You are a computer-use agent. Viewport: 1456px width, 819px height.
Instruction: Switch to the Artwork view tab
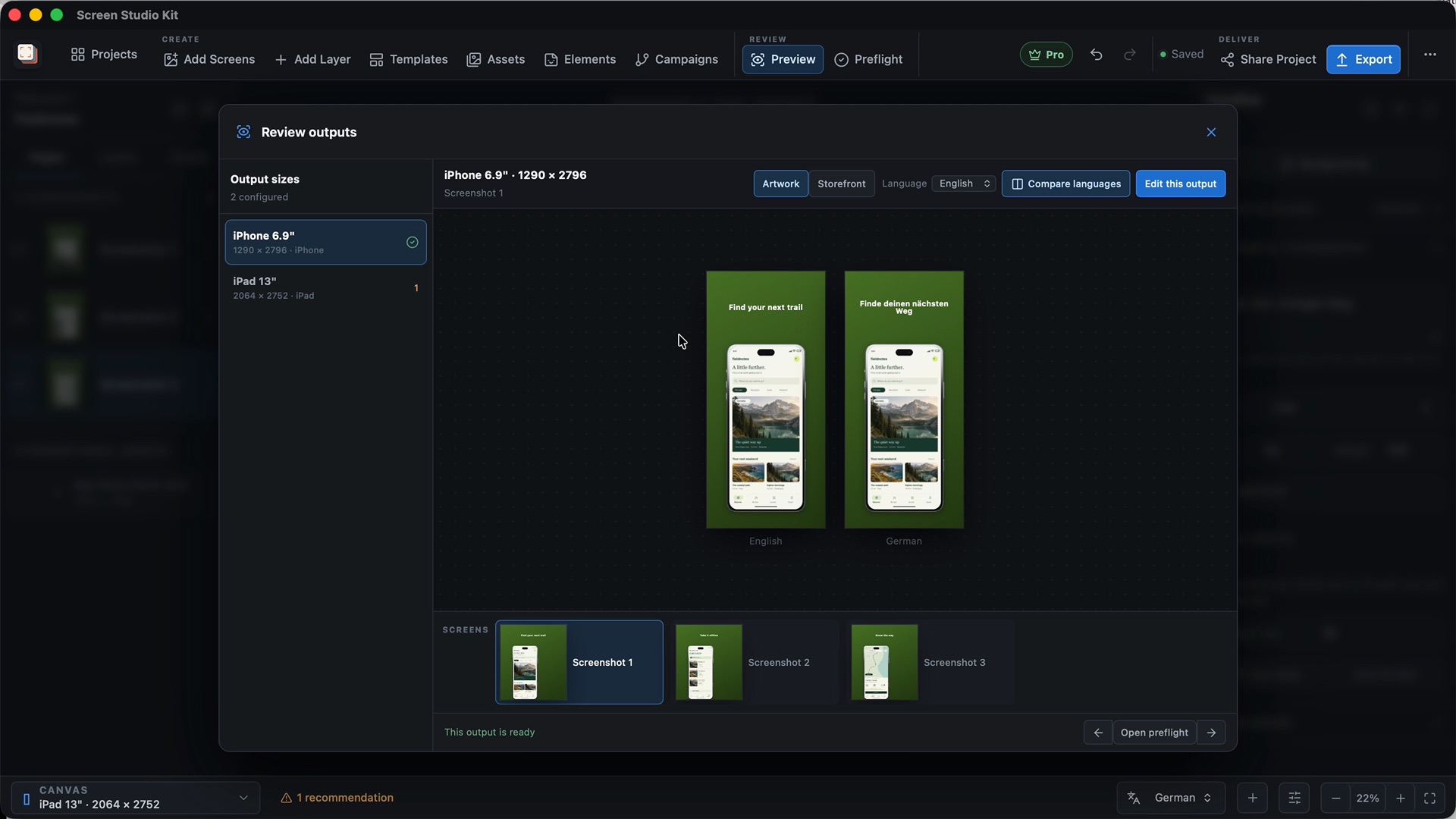click(x=780, y=184)
